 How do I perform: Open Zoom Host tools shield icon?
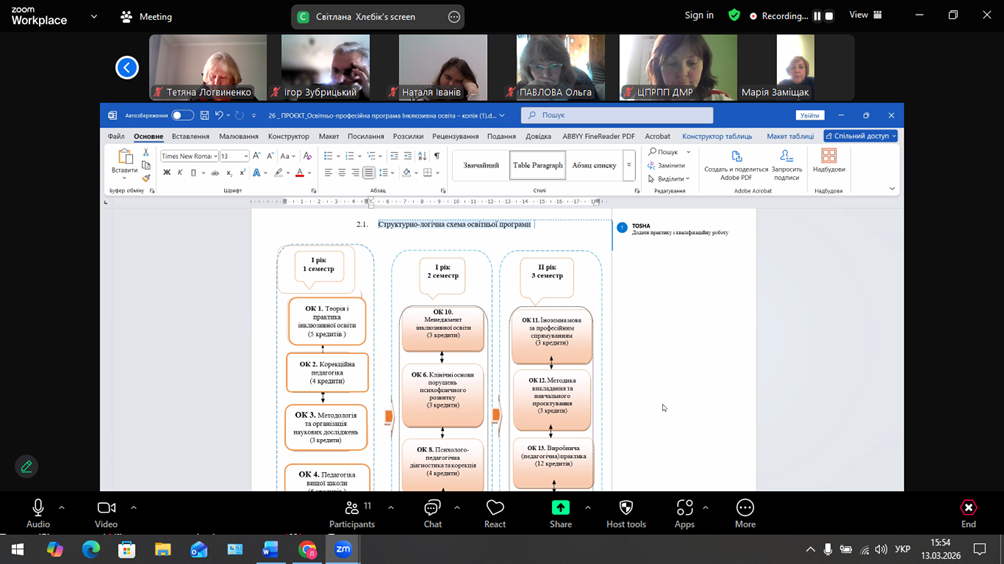click(626, 509)
